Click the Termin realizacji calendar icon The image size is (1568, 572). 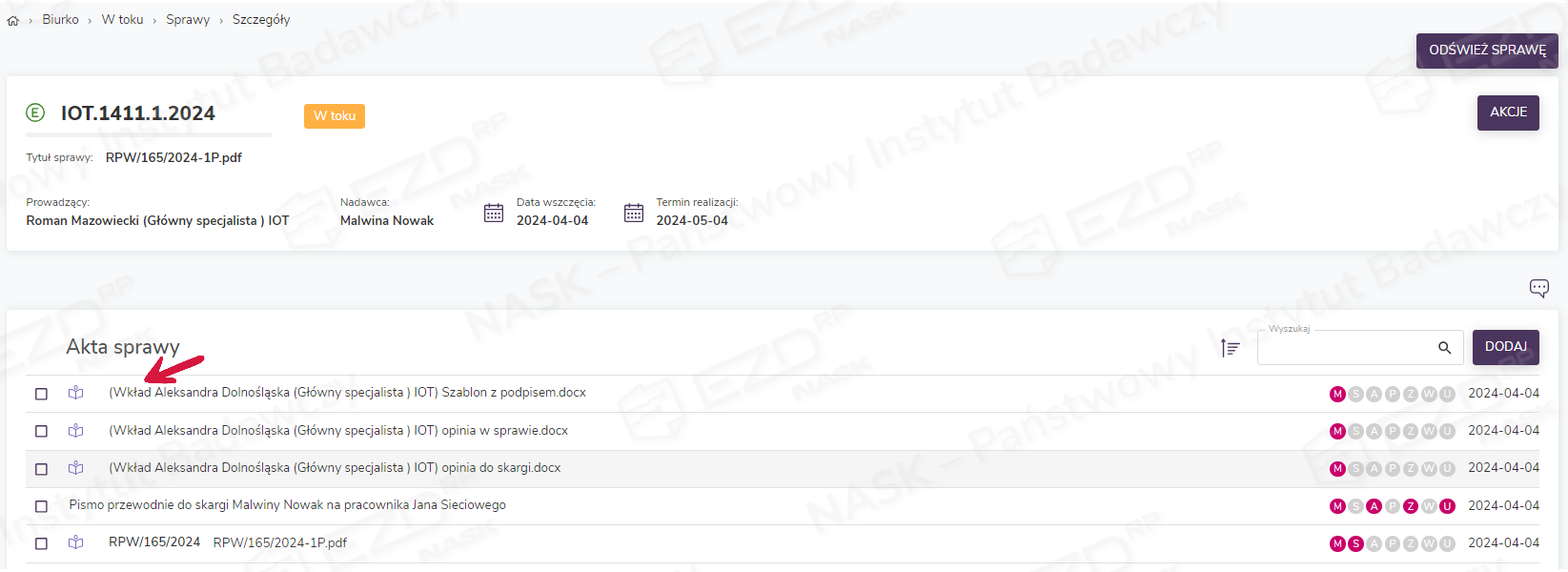pyautogui.click(x=634, y=213)
